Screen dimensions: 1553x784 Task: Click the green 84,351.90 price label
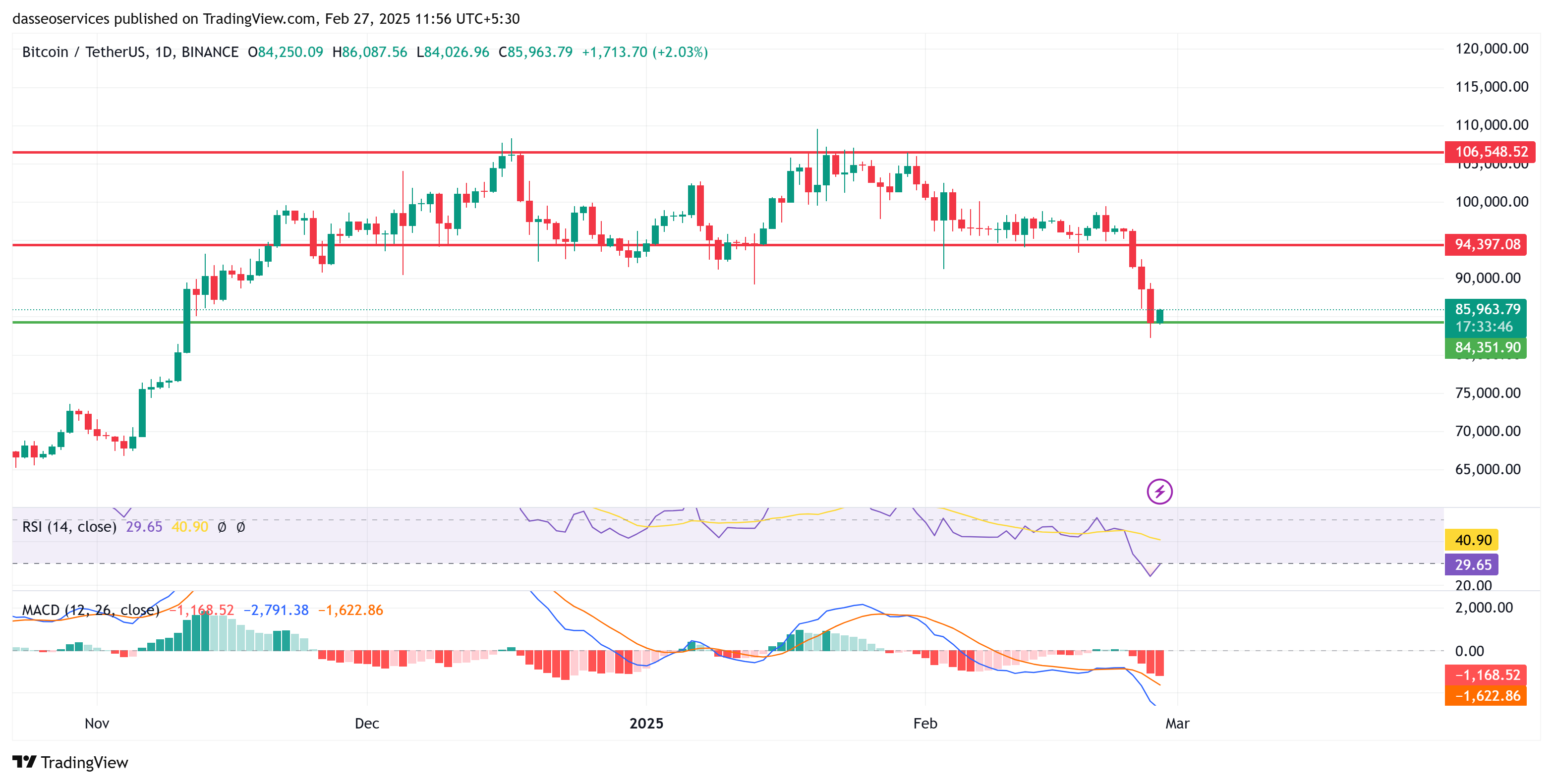point(1487,348)
